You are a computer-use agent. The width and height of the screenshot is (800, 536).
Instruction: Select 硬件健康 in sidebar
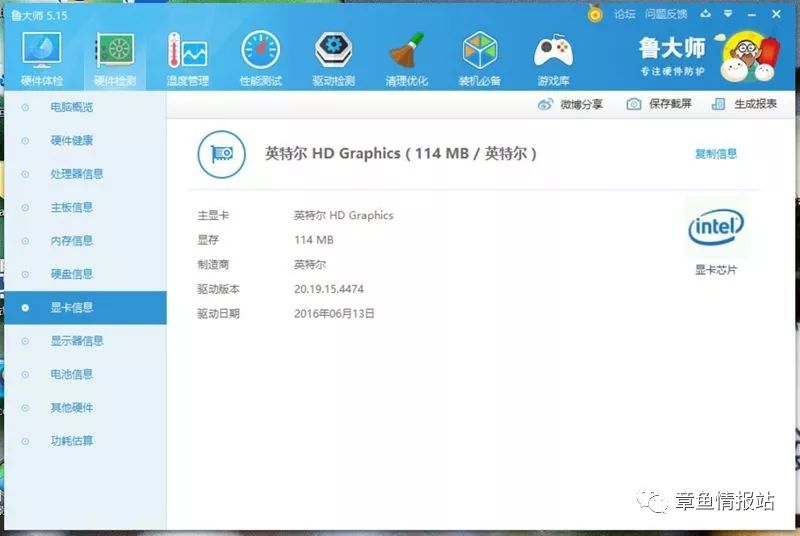click(x=85, y=141)
